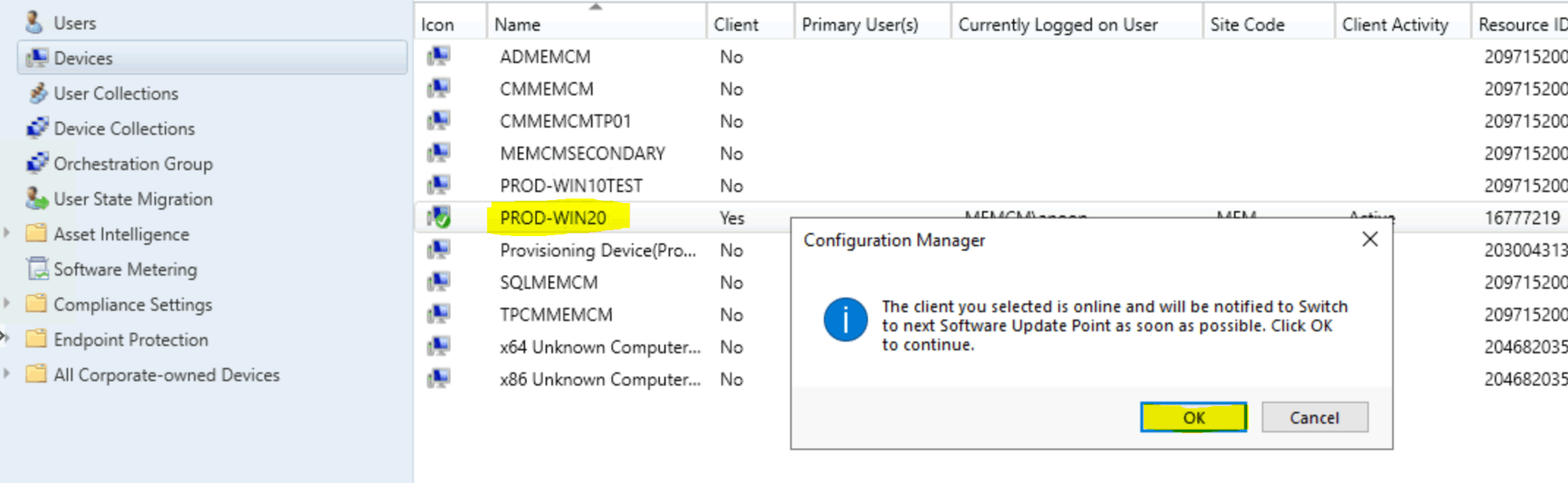1568x483 pixels.
Task: Select the CMMEMCMTP01 device name
Action: point(565,121)
